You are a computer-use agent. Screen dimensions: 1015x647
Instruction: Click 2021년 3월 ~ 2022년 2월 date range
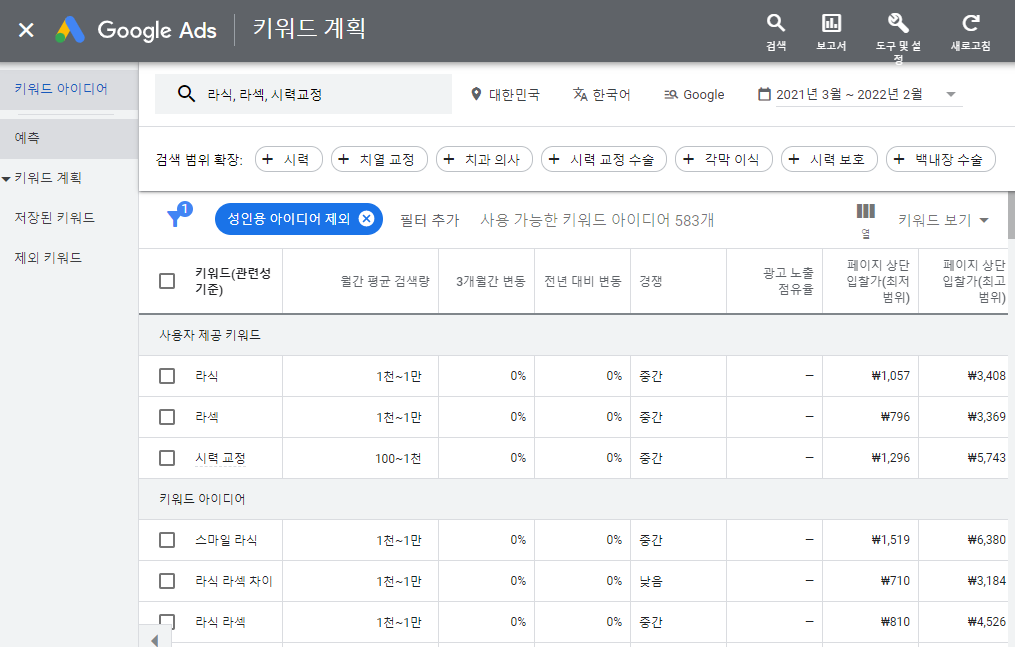pyautogui.click(x=849, y=94)
